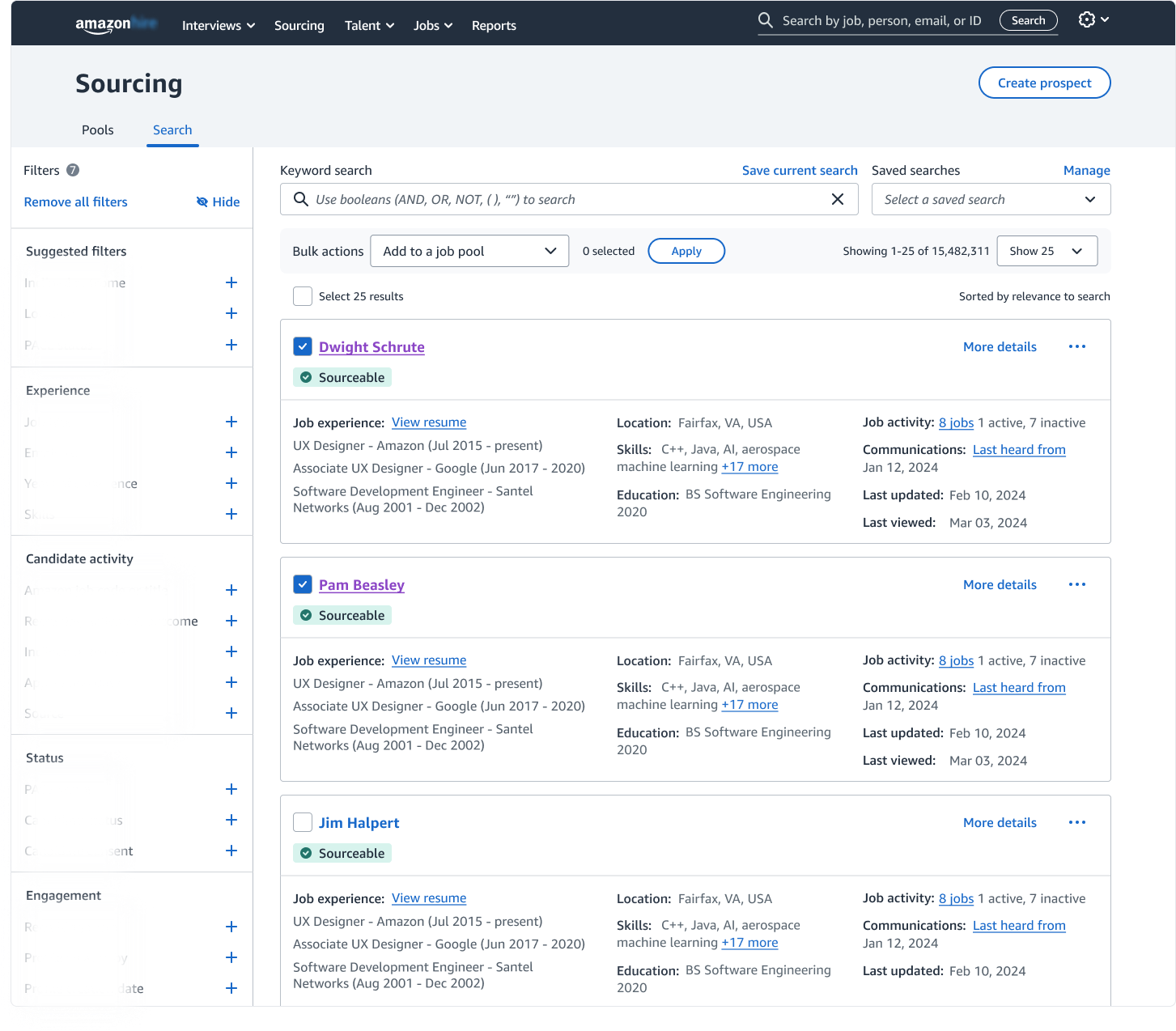Open the ellipsis menu for Jim Halpert

coord(1077,822)
